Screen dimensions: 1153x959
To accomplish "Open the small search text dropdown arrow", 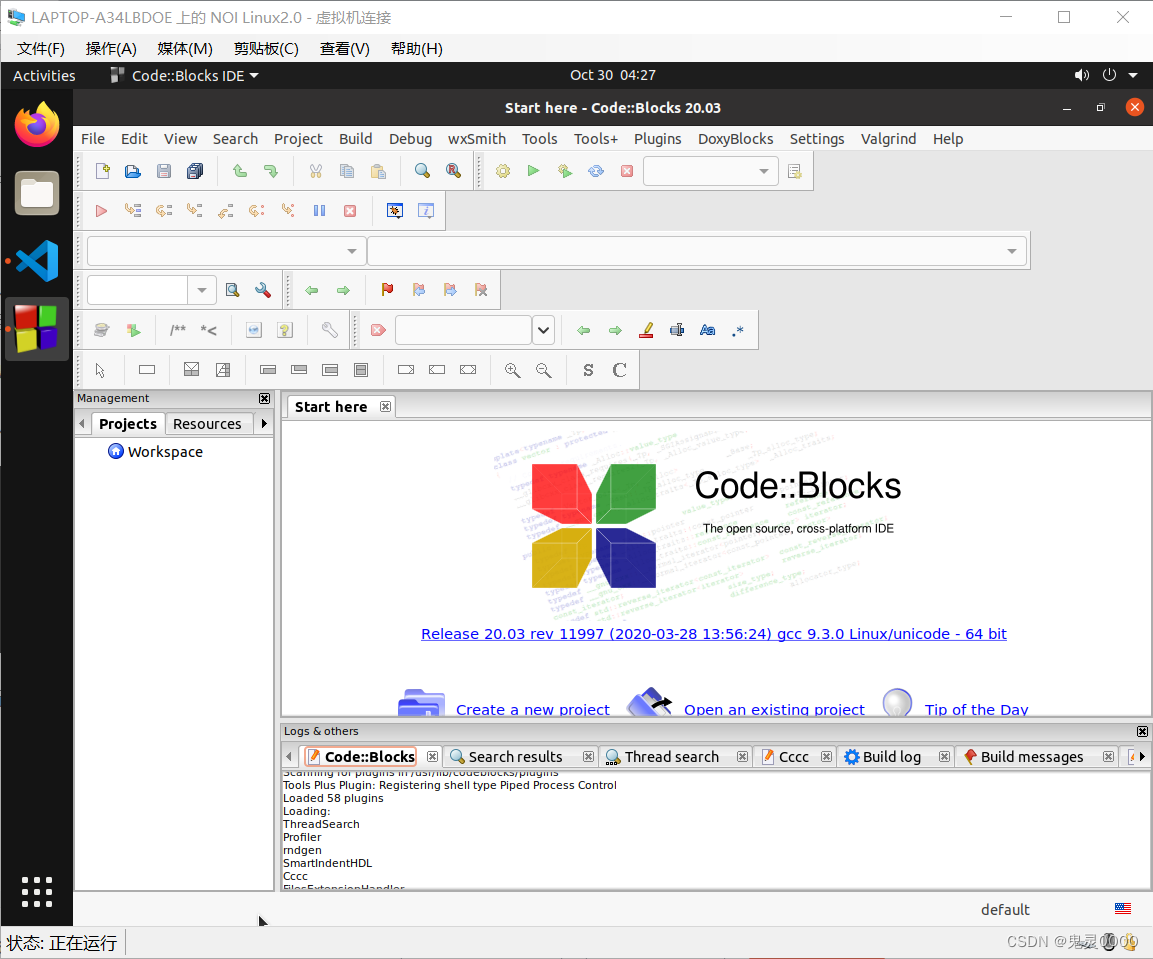I will point(201,290).
